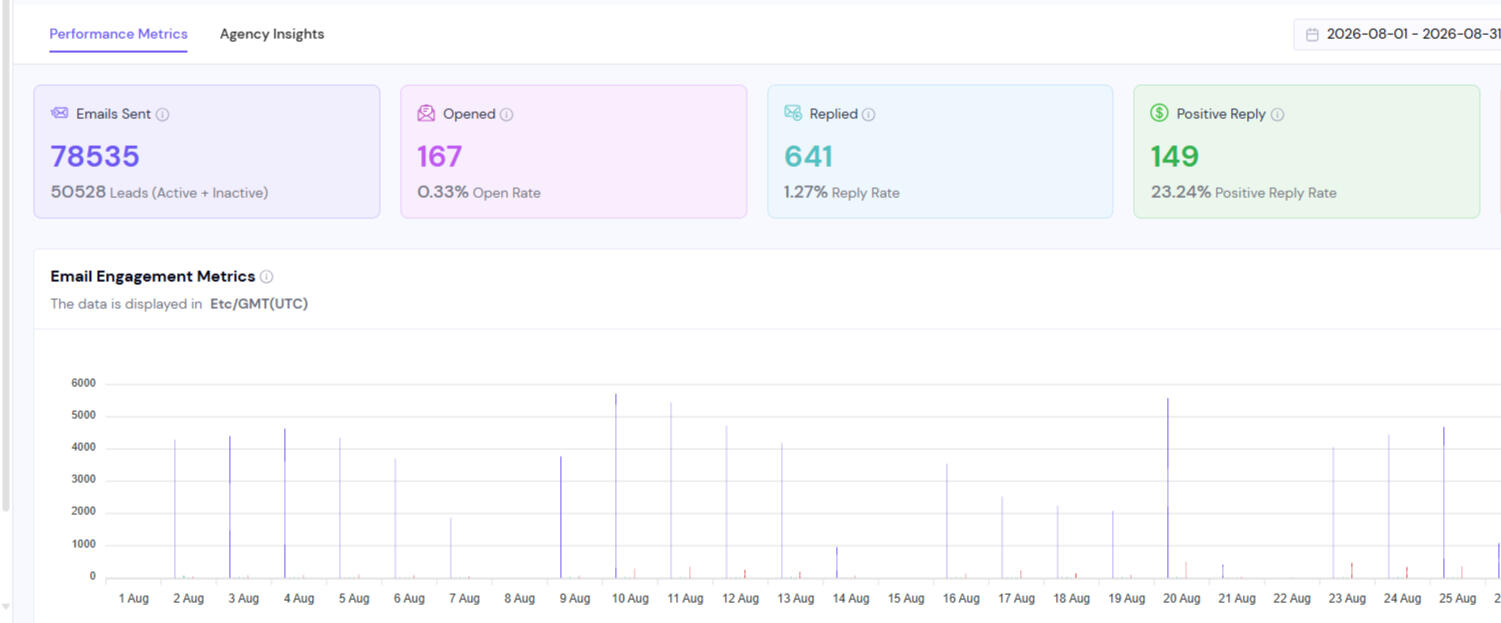1501x623 pixels.
Task: Click the info icon next to Positive Reply
Action: click(x=1277, y=114)
